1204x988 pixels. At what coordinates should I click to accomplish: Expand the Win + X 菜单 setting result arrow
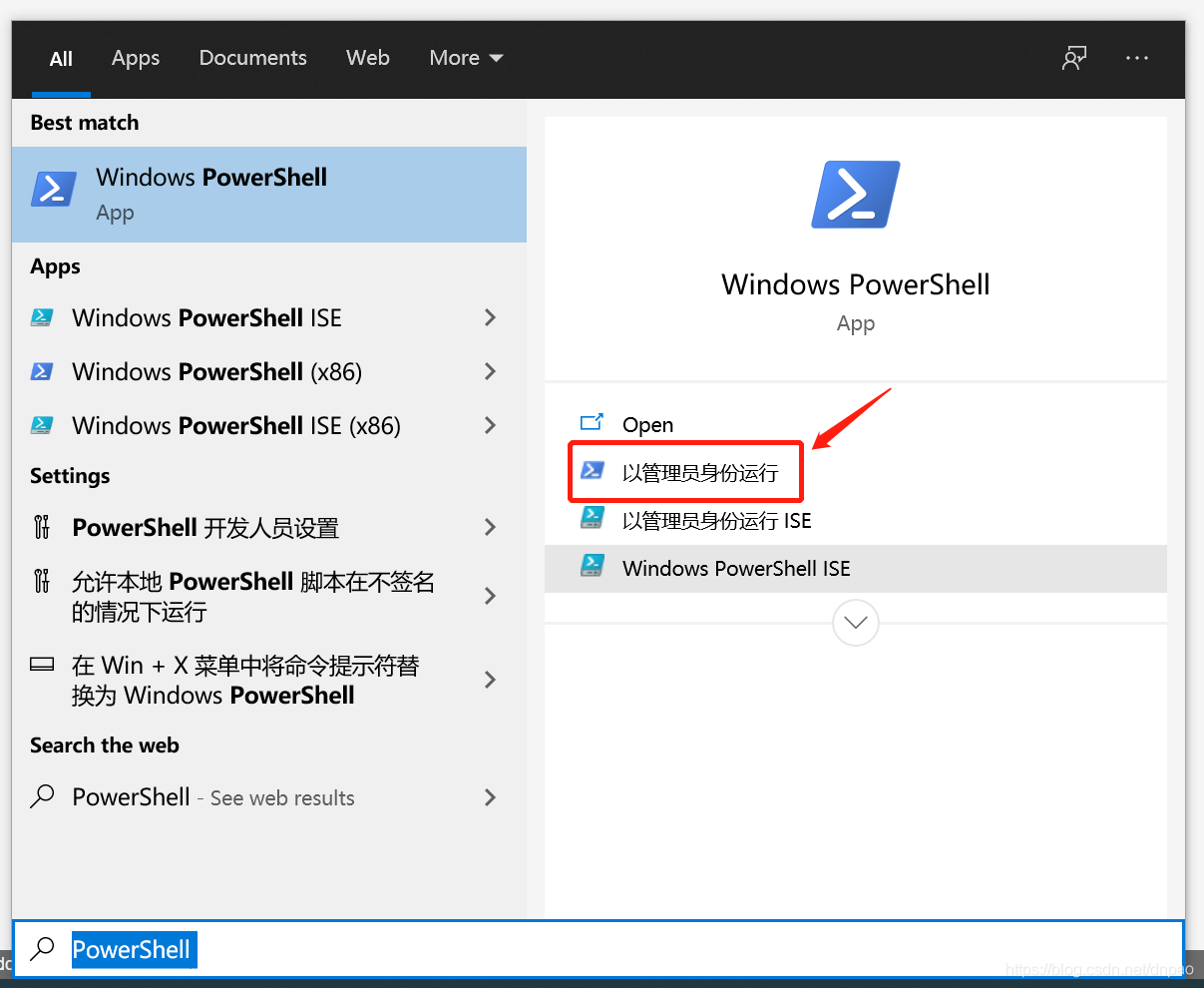(x=490, y=680)
